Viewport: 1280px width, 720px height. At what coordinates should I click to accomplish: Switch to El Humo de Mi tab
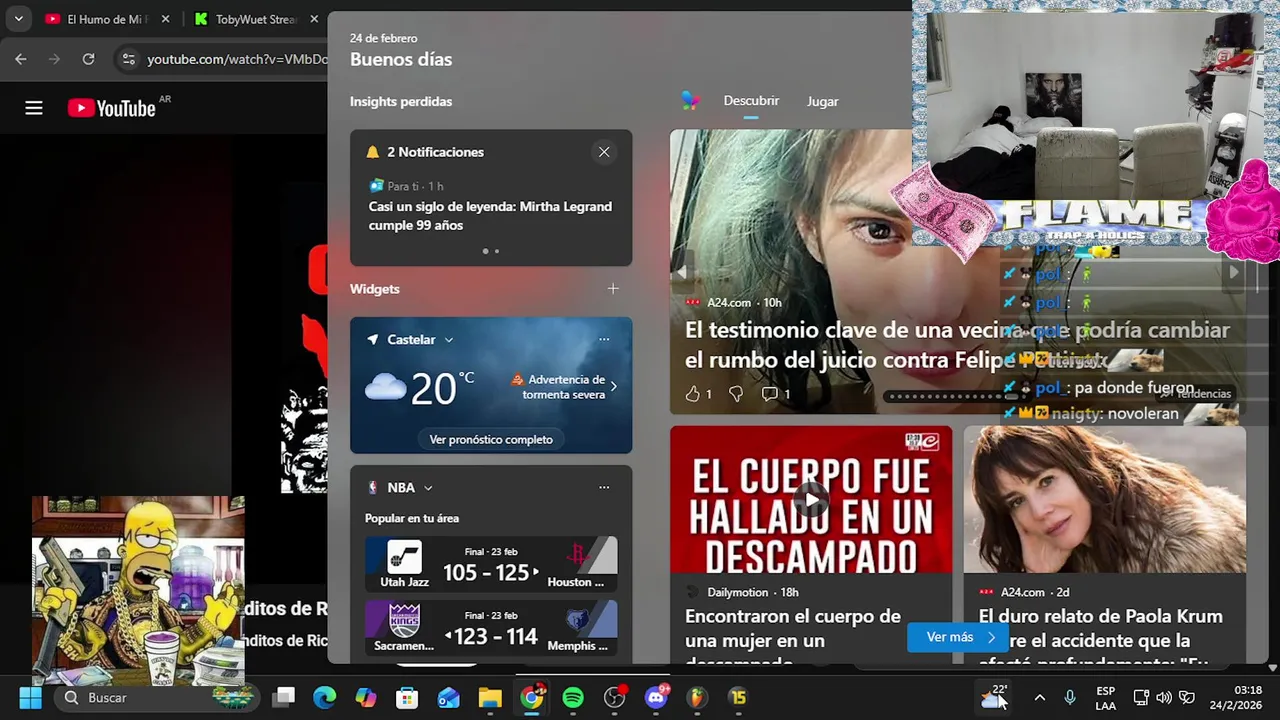[105, 19]
